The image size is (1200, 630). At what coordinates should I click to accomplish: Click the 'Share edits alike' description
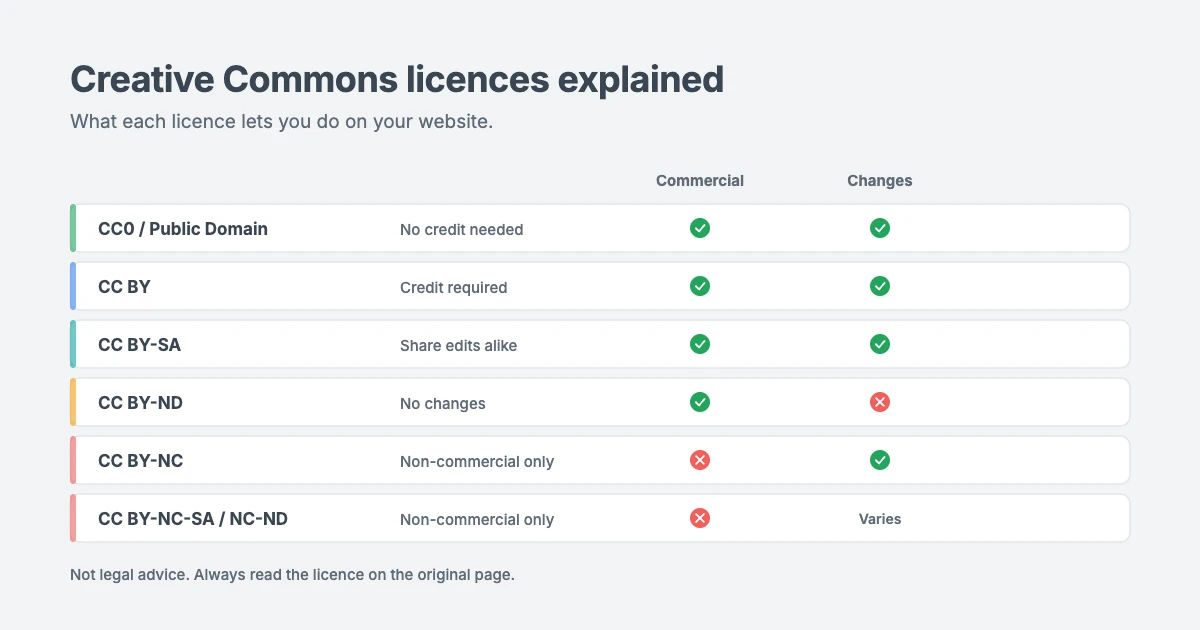click(459, 345)
